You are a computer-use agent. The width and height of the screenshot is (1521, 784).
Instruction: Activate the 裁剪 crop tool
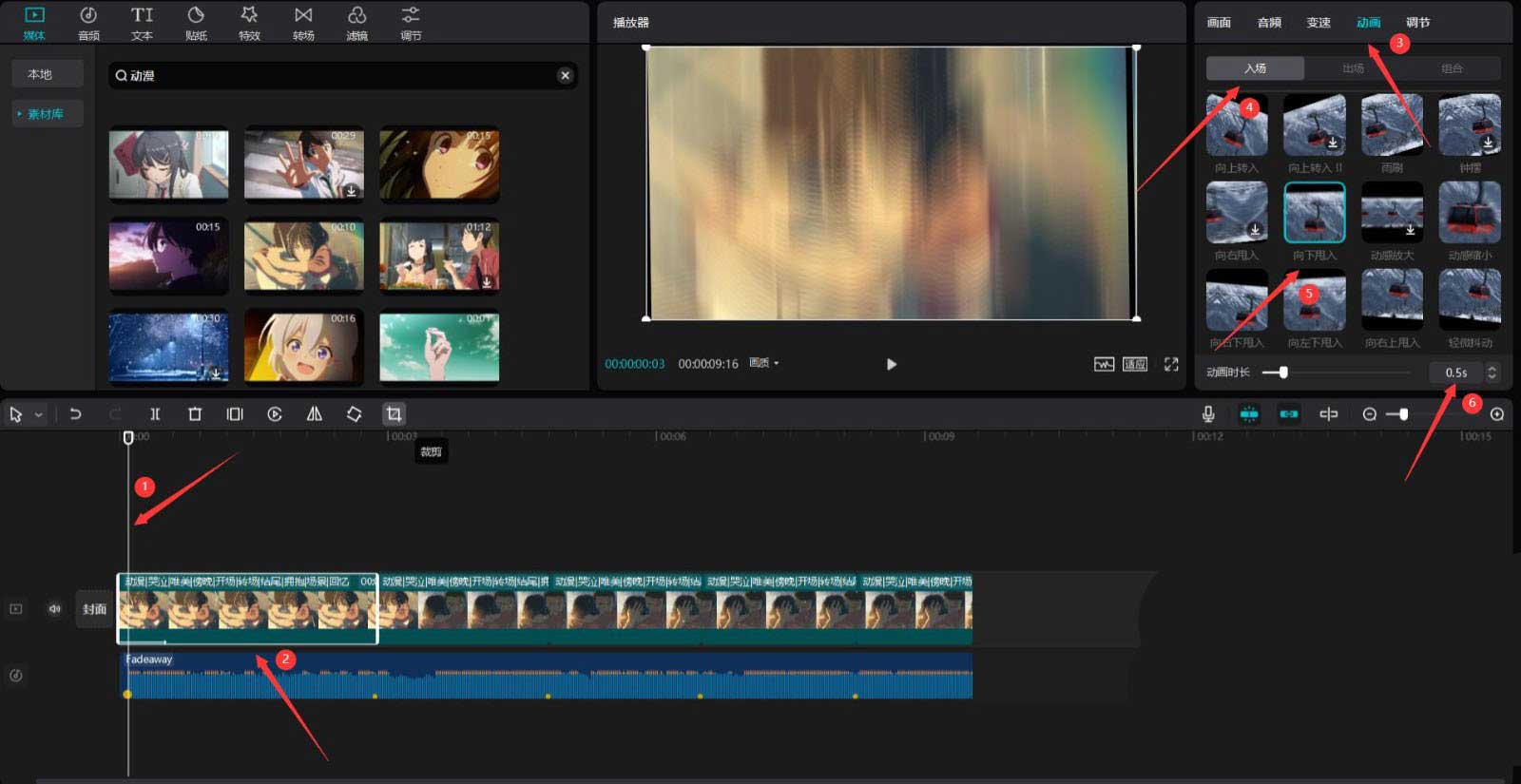coord(394,414)
